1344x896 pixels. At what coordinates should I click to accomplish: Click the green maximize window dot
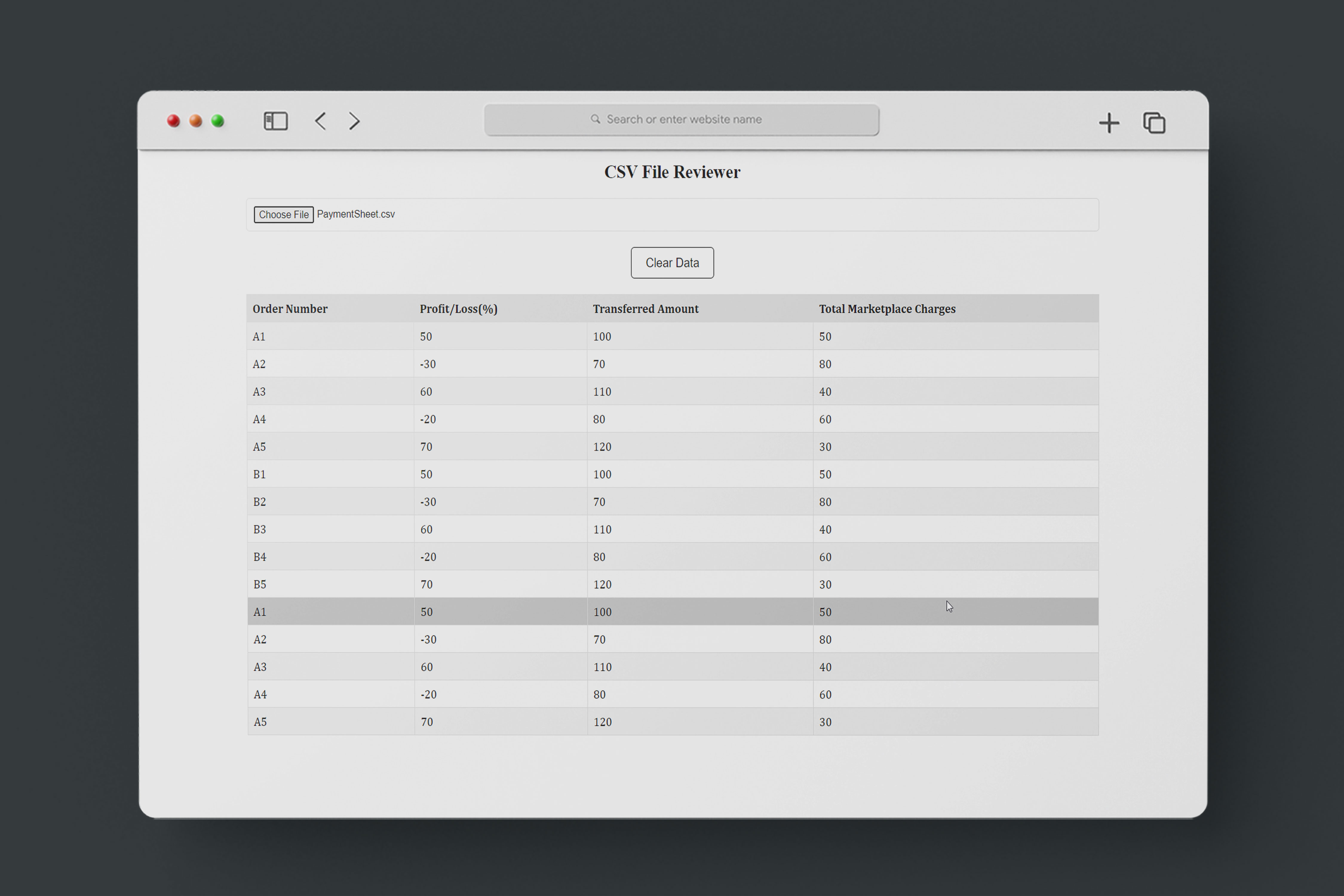218,121
